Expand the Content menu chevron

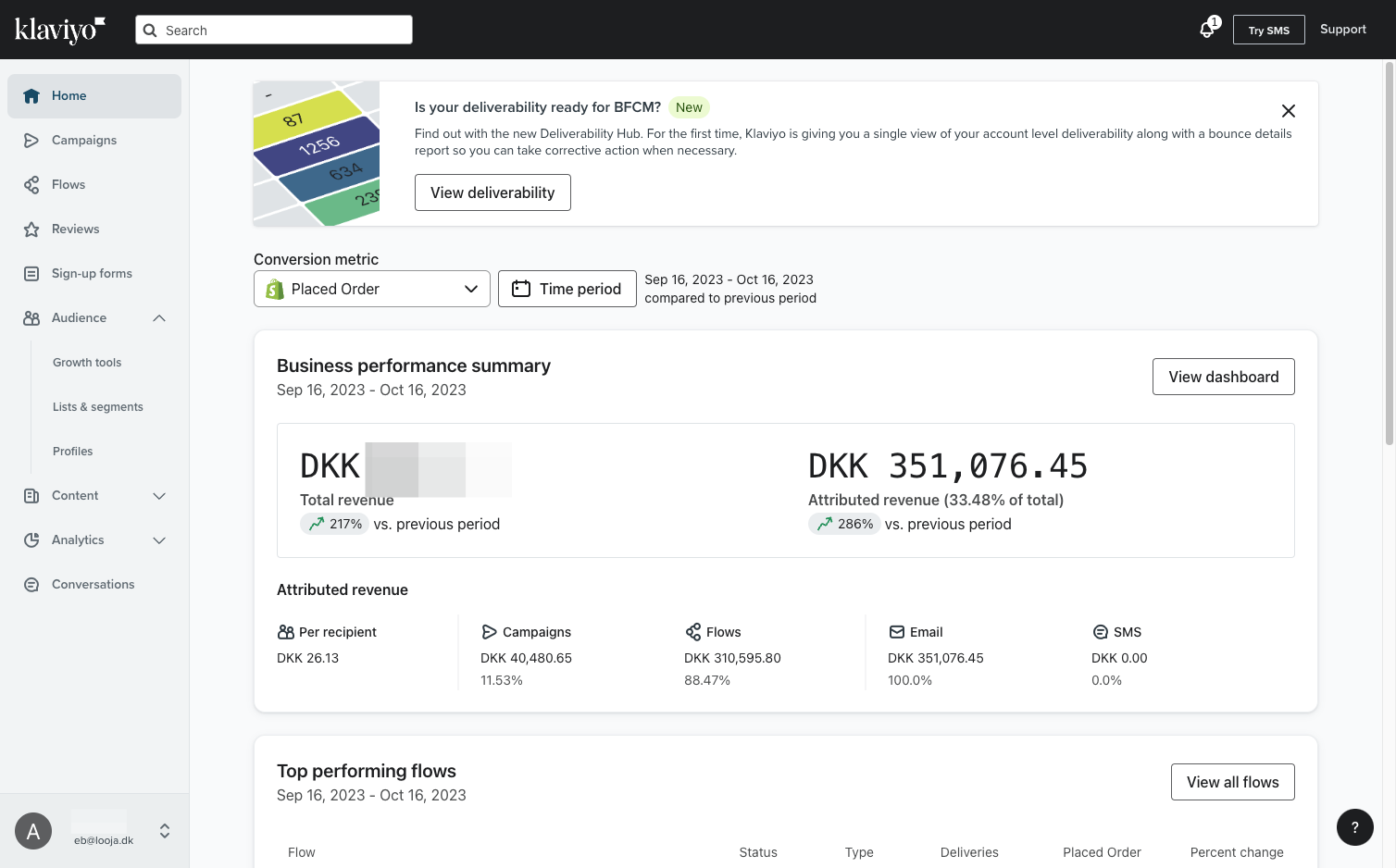pyautogui.click(x=159, y=496)
